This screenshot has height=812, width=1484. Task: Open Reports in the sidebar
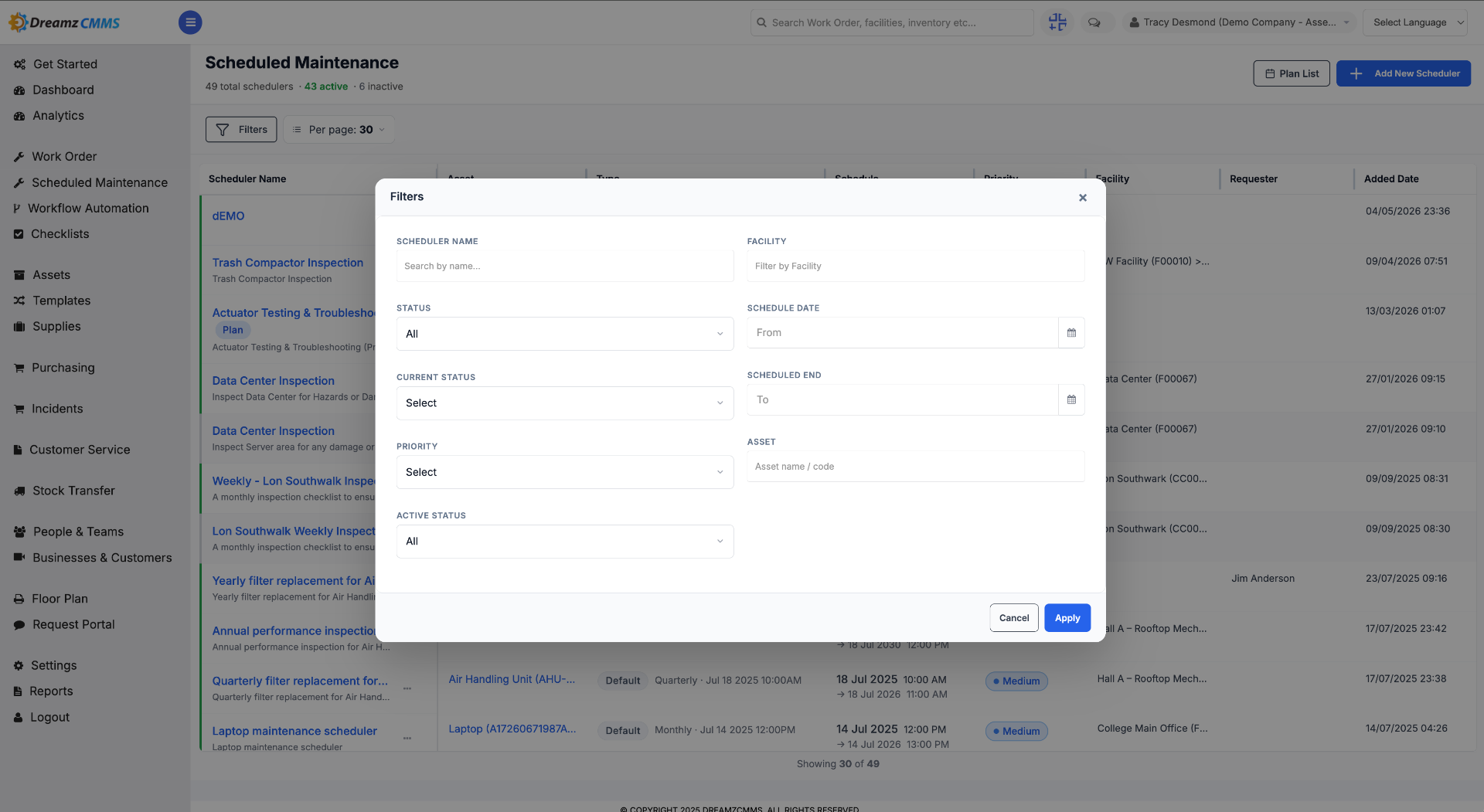51,691
